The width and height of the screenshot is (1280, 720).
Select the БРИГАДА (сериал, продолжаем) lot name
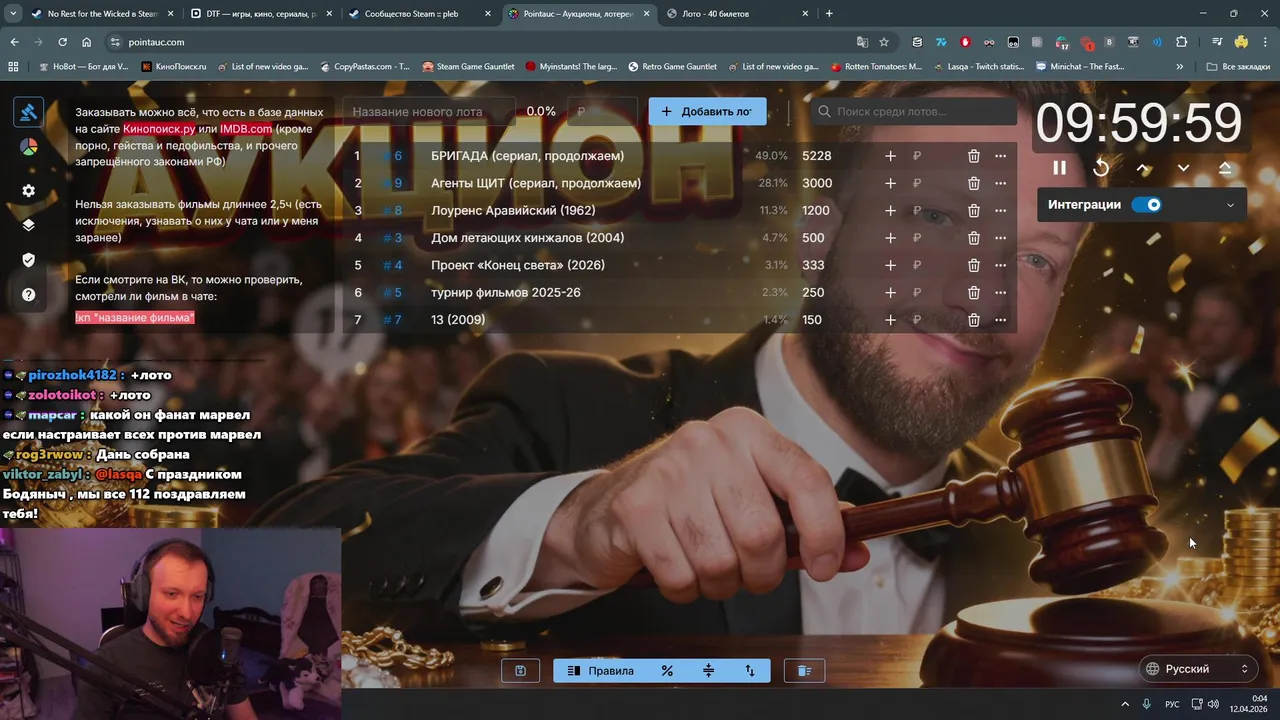[527, 156]
